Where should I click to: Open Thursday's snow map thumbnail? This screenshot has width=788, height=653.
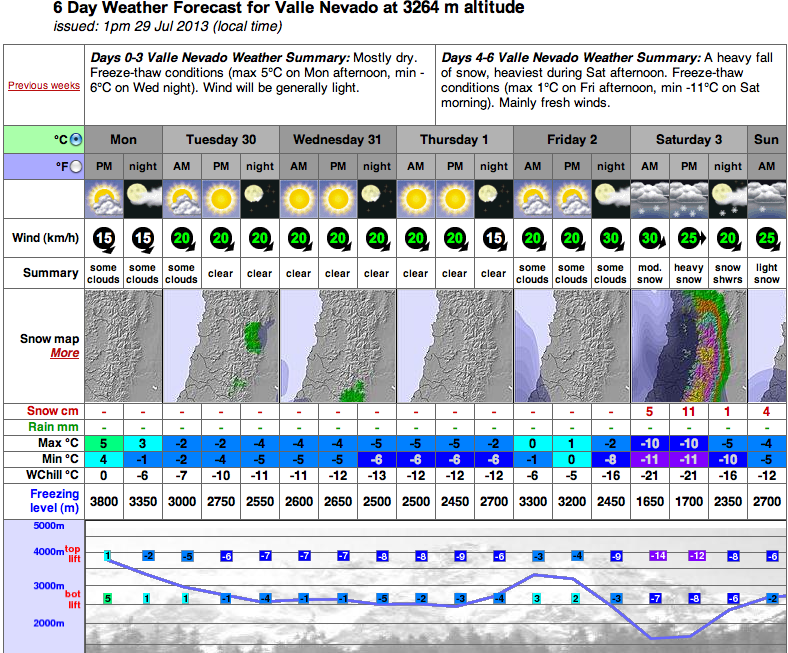click(x=455, y=346)
